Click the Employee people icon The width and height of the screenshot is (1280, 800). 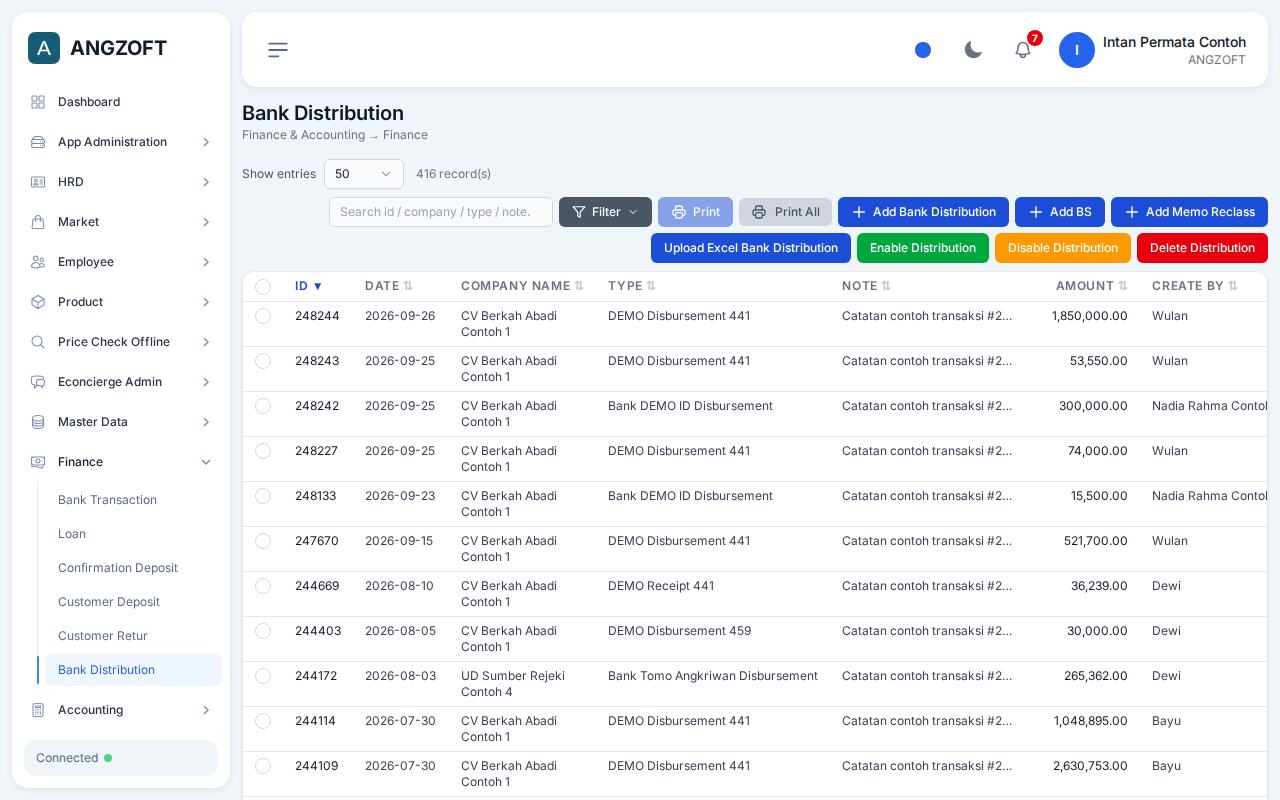pos(38,262)
